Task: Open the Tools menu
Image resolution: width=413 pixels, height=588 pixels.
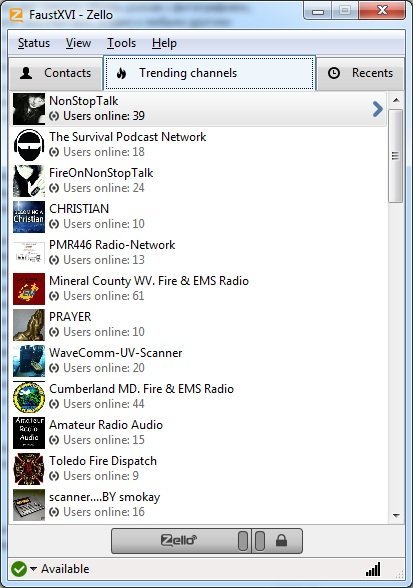Action: (x=122, y=43)
